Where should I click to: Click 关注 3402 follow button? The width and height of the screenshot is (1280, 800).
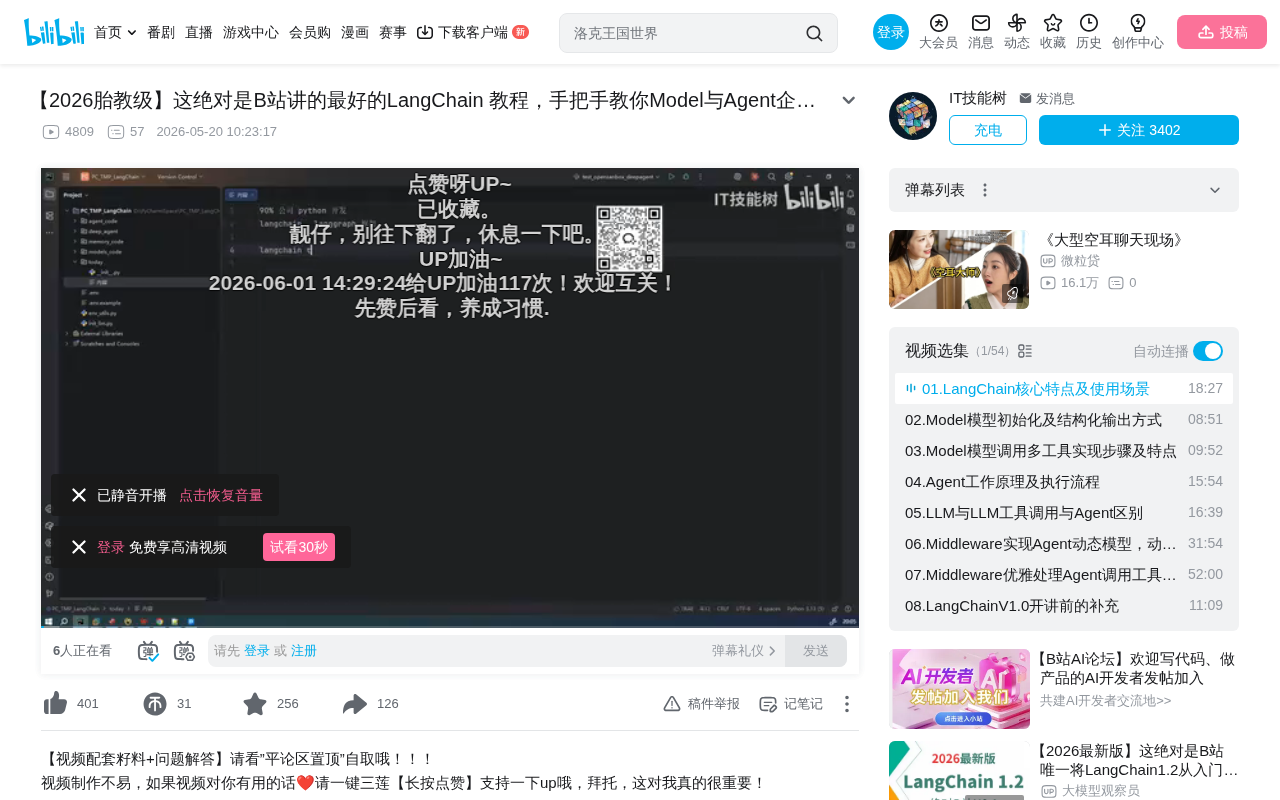click(1139, 130)
